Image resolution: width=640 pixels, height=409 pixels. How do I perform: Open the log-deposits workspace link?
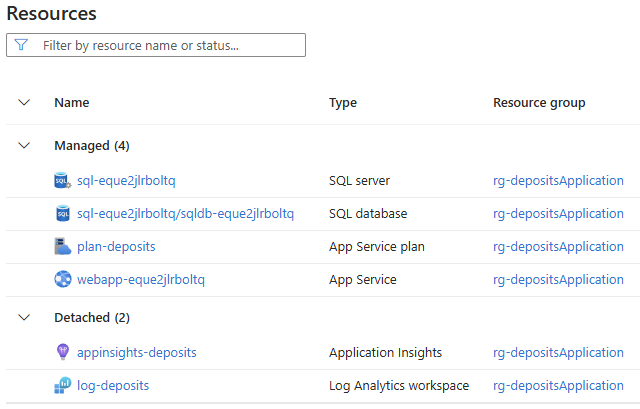[113, 386]
